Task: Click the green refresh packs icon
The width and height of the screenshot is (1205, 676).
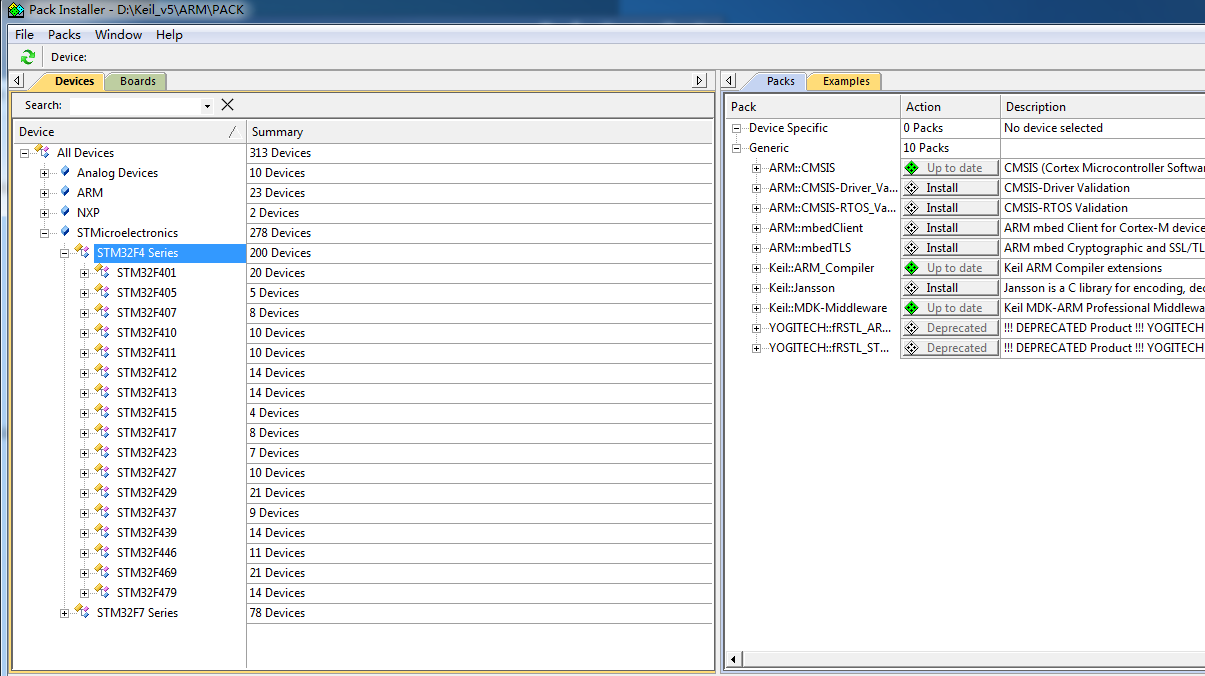Action: (28, 58)
